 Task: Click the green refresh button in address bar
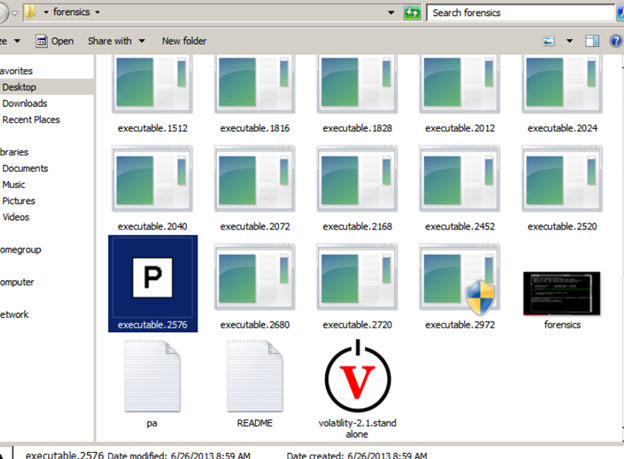(x=411, y=13)
